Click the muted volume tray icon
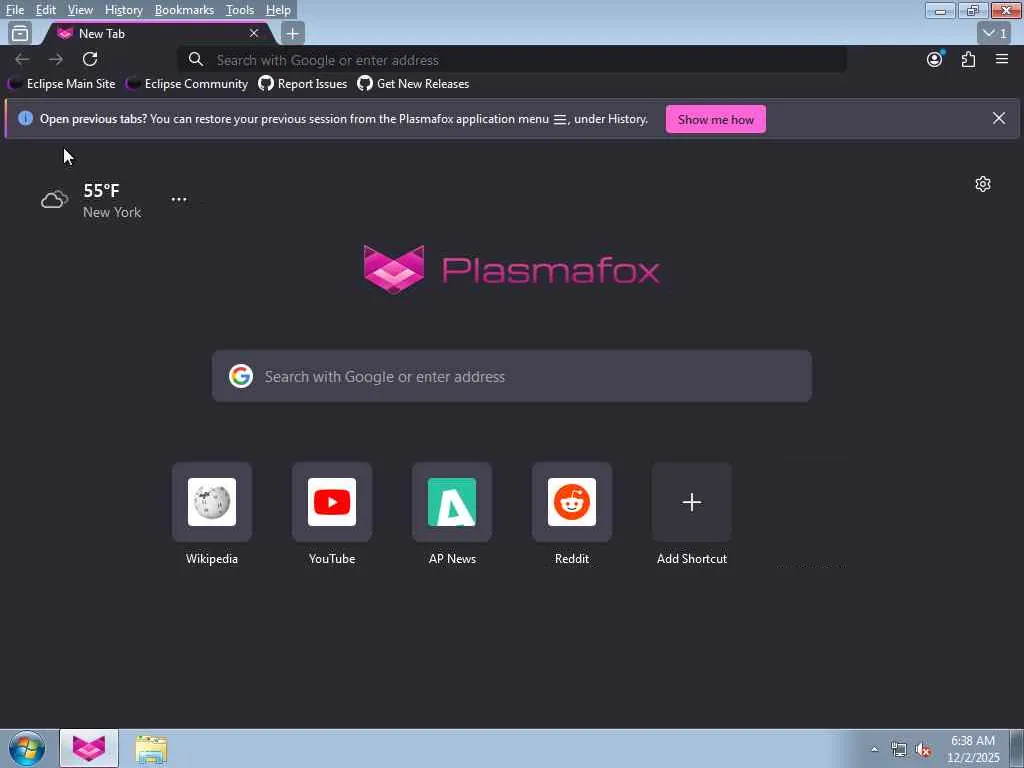This screenshot has width=1024, height=768. (x=923, y=750)
